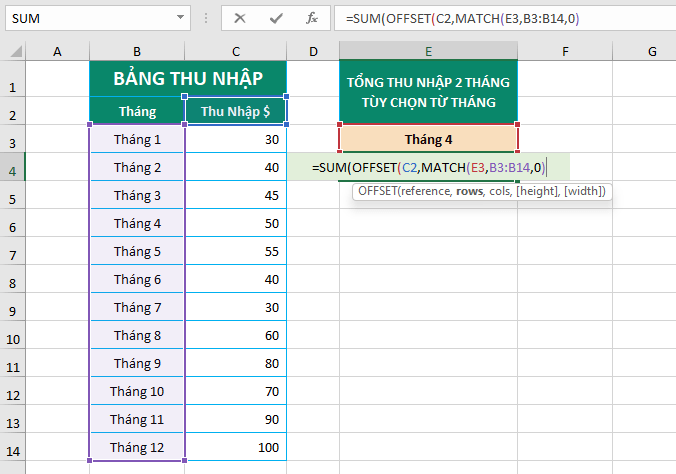
Task: Select cell 'Tháng 11' in column B
Action: tap(137, 419)
